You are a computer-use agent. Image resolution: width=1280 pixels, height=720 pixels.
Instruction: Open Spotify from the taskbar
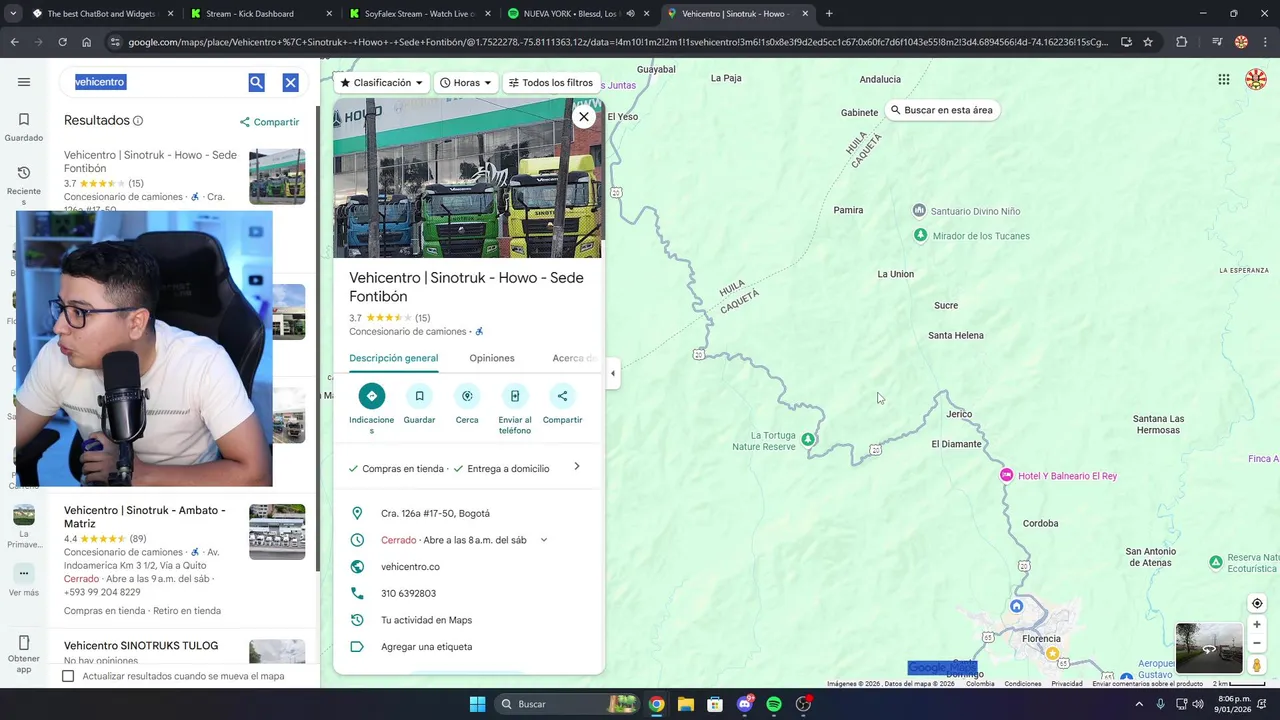click(x=773, y=704)
